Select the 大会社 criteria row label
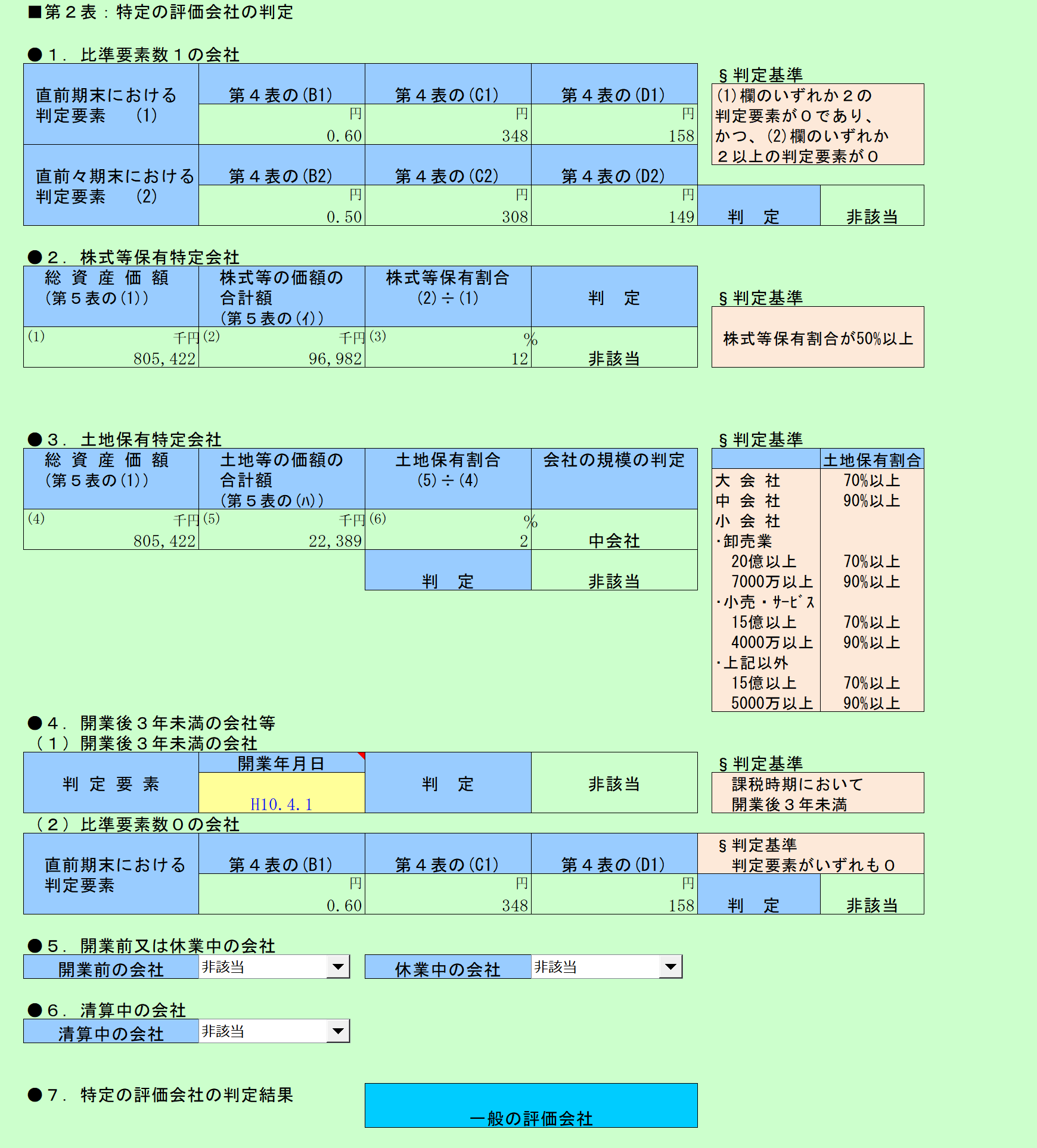Image resolution: width=1037 pixels, height=1148 pixels. (748, 480)
